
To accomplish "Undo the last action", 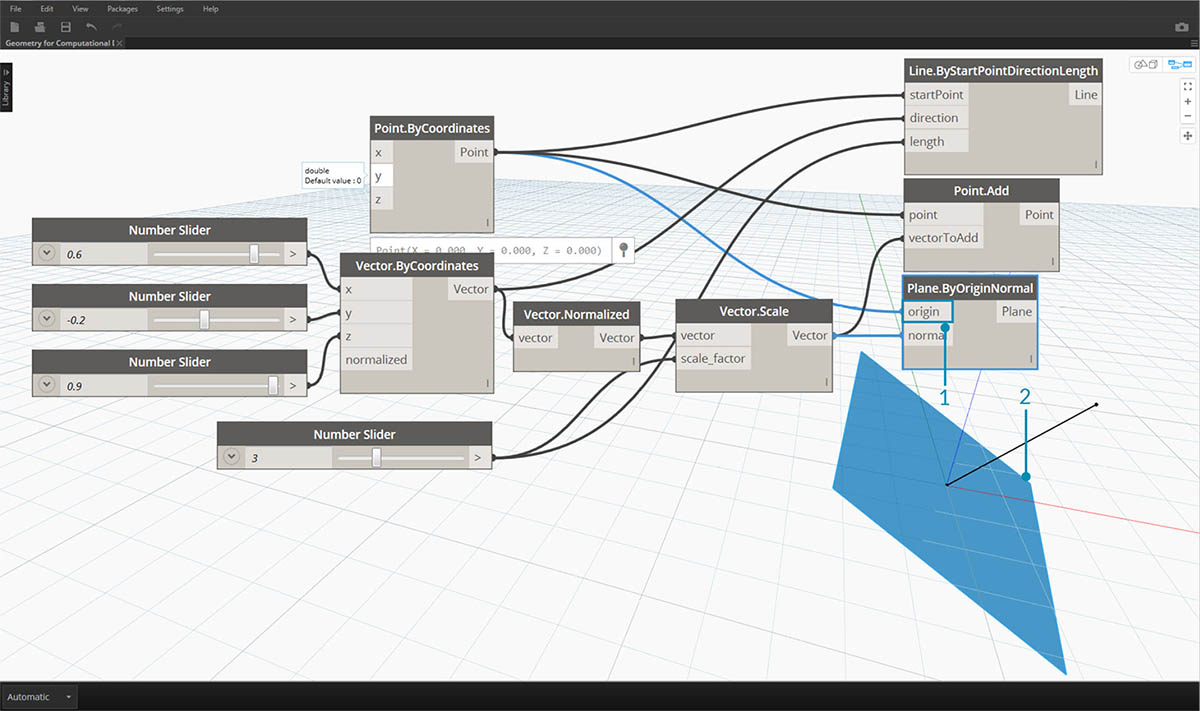I will coord(92,27).
